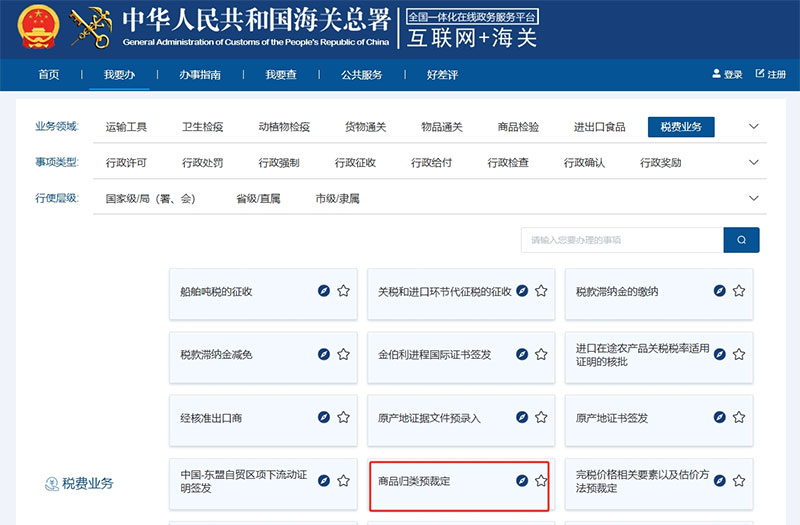Filter by 行政许可 item type
Viewport: 800px width, 525px height.
(126, 163)
